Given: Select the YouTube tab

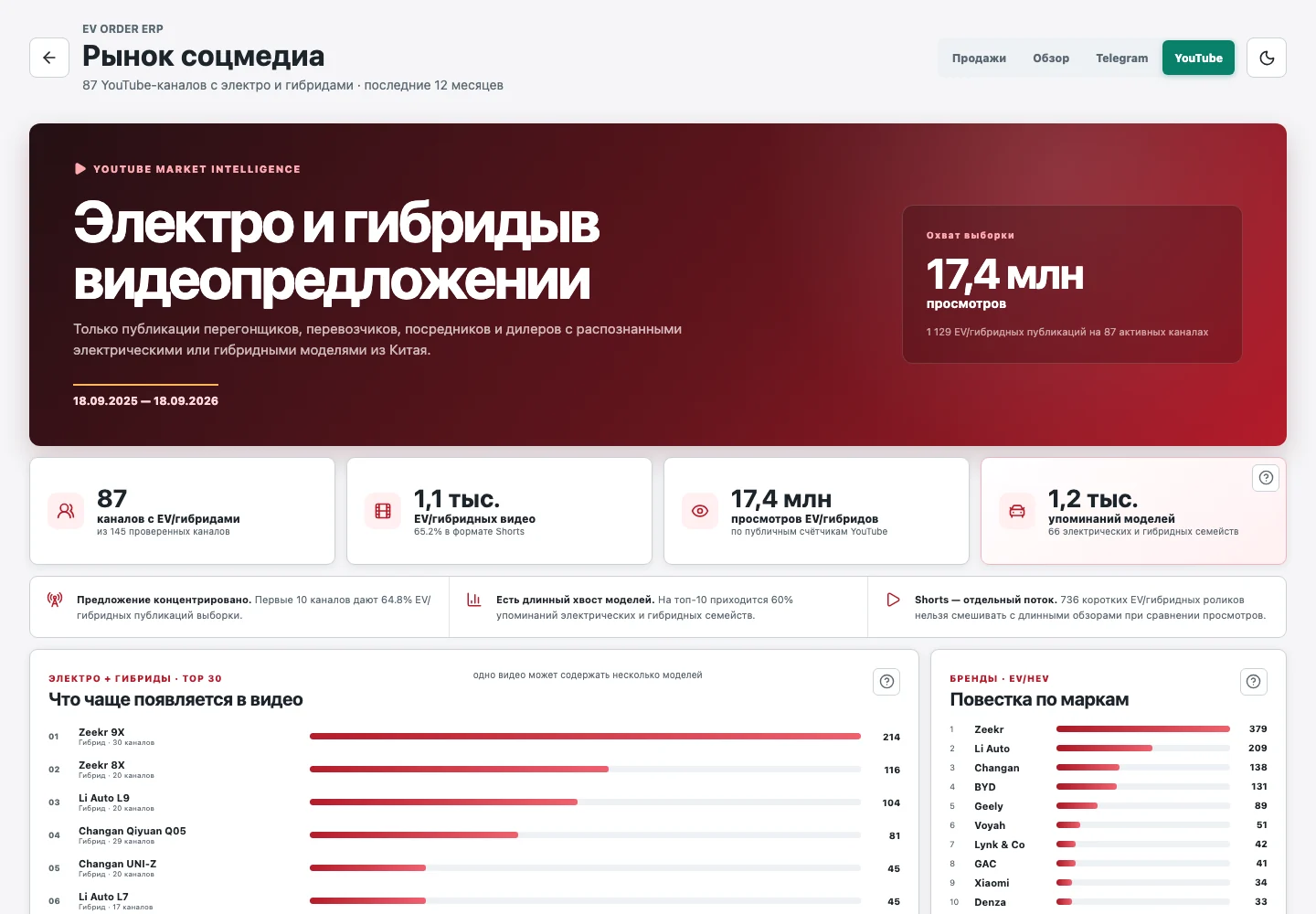Looking at the screenshot, I should pos(1198,58).
